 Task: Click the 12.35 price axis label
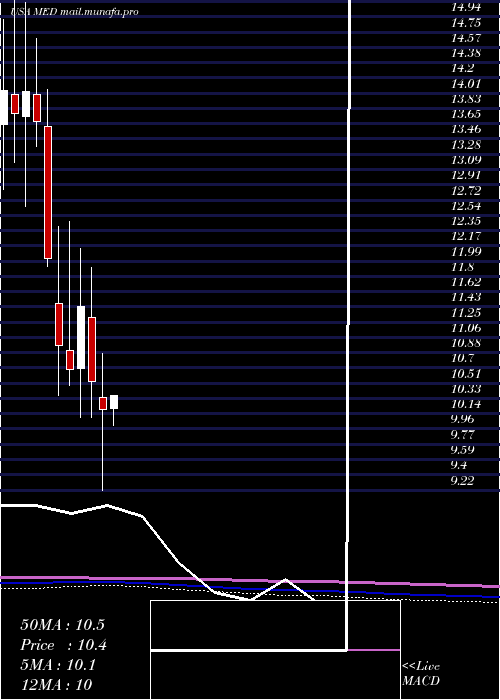point(466,221)
